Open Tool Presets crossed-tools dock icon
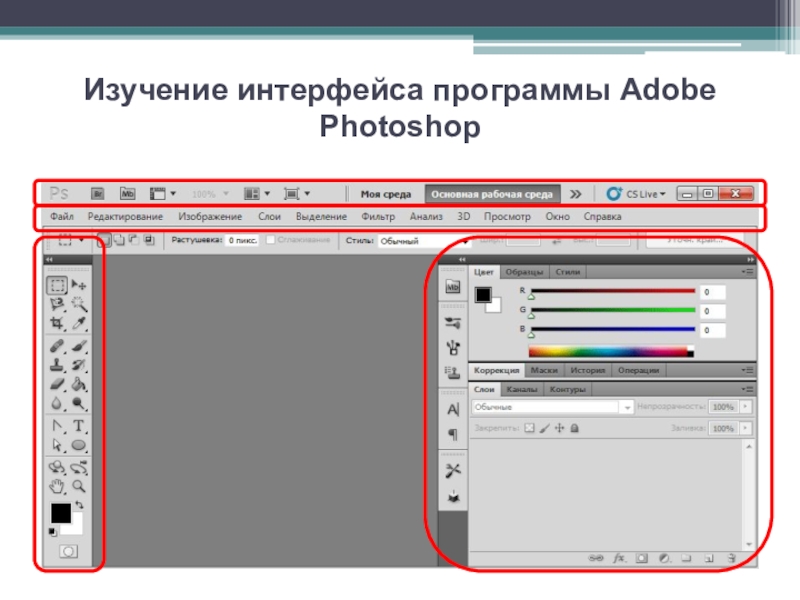This screenshot has width=800, height=600. 453,470
